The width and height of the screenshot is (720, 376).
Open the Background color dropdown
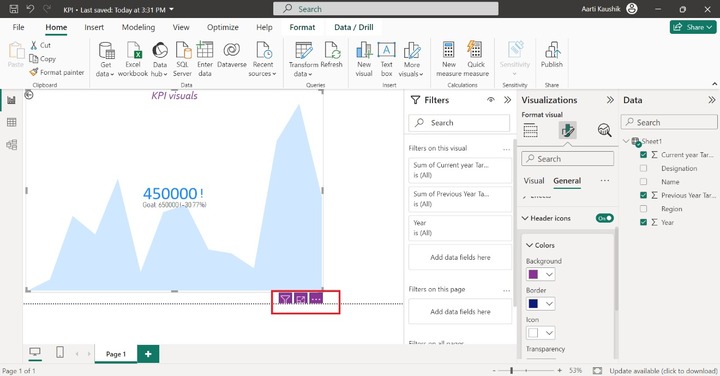coord(550,275)
